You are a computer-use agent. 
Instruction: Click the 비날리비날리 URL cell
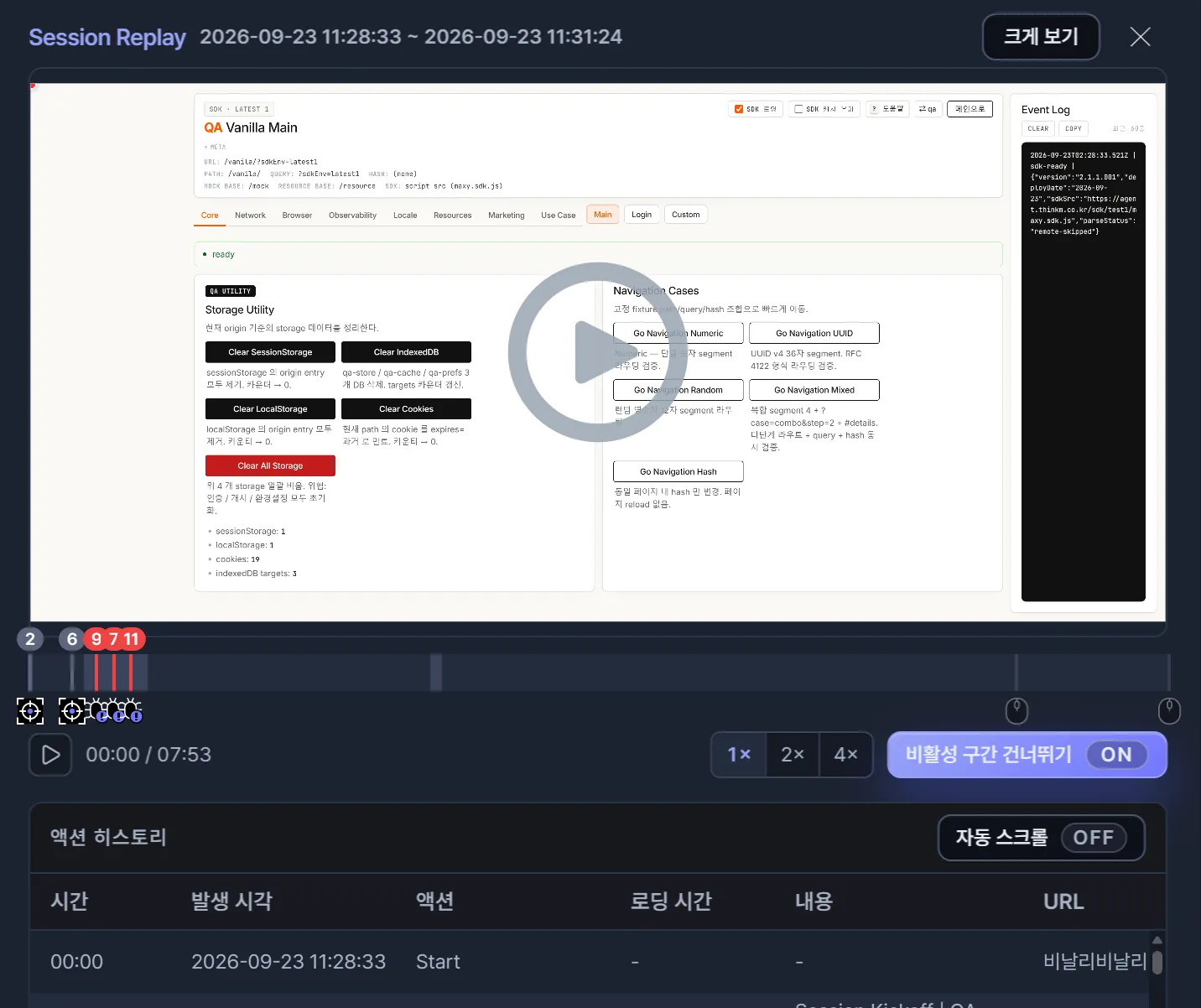[1094, 962]
